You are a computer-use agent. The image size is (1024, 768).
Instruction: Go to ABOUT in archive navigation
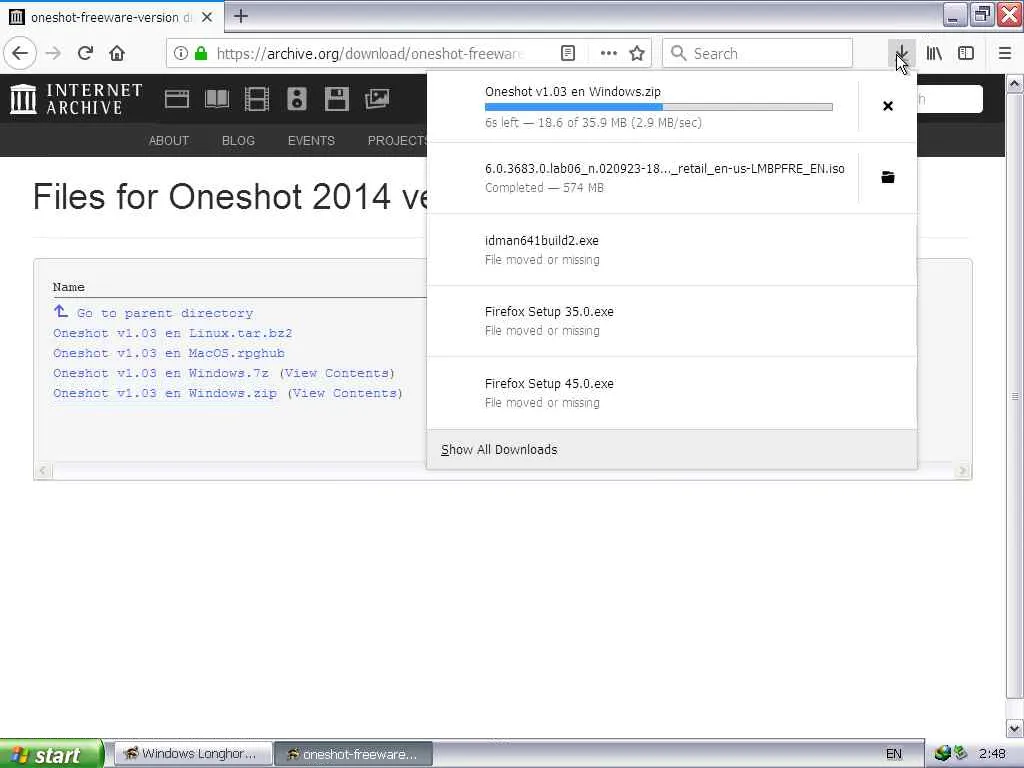(168, 141)
